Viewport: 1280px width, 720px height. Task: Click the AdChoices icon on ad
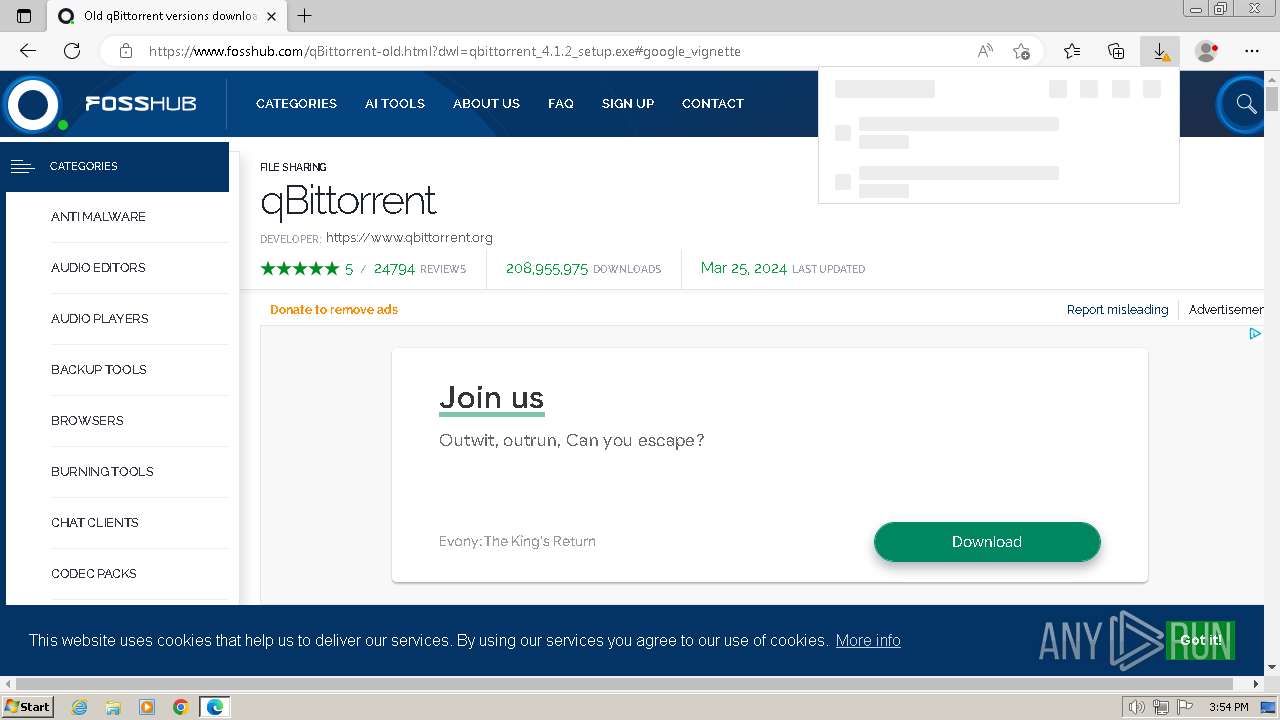pyautogui.click(x=1255, y=334)
